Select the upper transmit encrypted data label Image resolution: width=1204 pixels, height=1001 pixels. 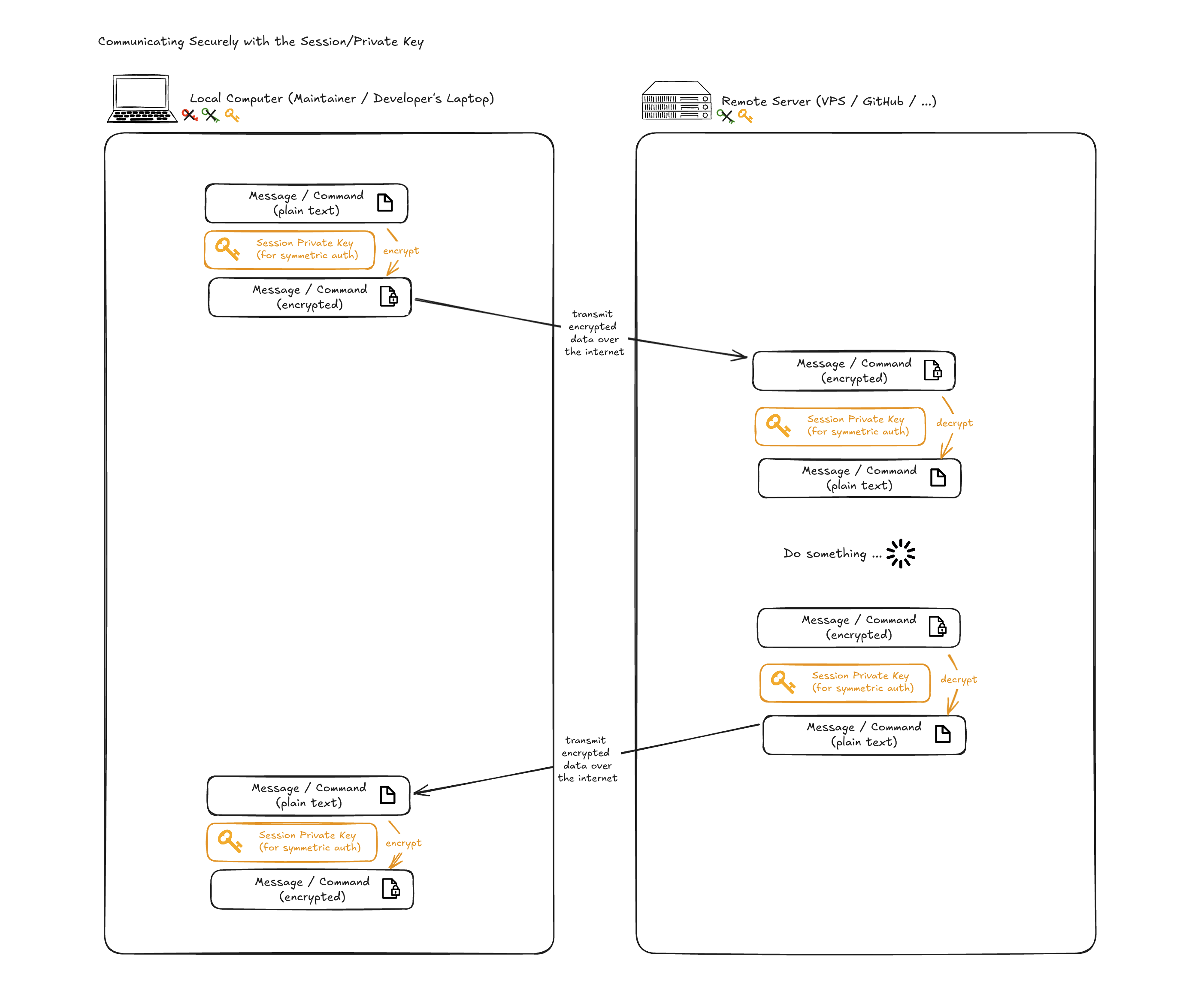point(594,333)
